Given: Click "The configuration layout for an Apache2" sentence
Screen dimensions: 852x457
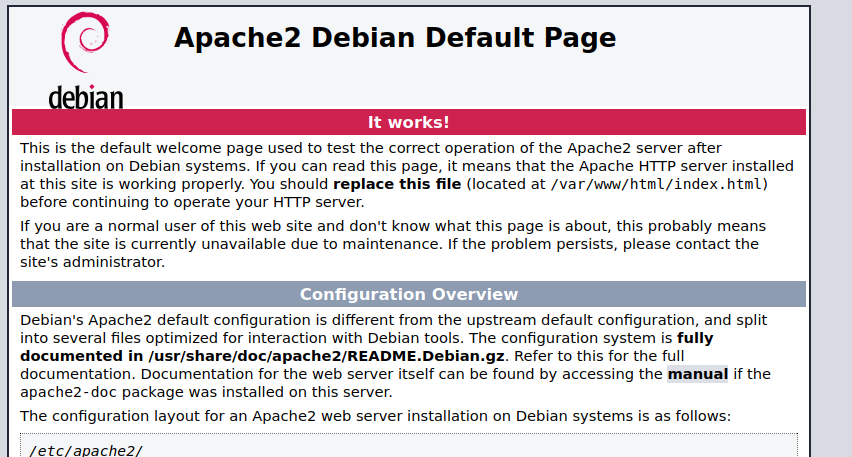Looking at the screenshot, I should [x=375, y=416].
